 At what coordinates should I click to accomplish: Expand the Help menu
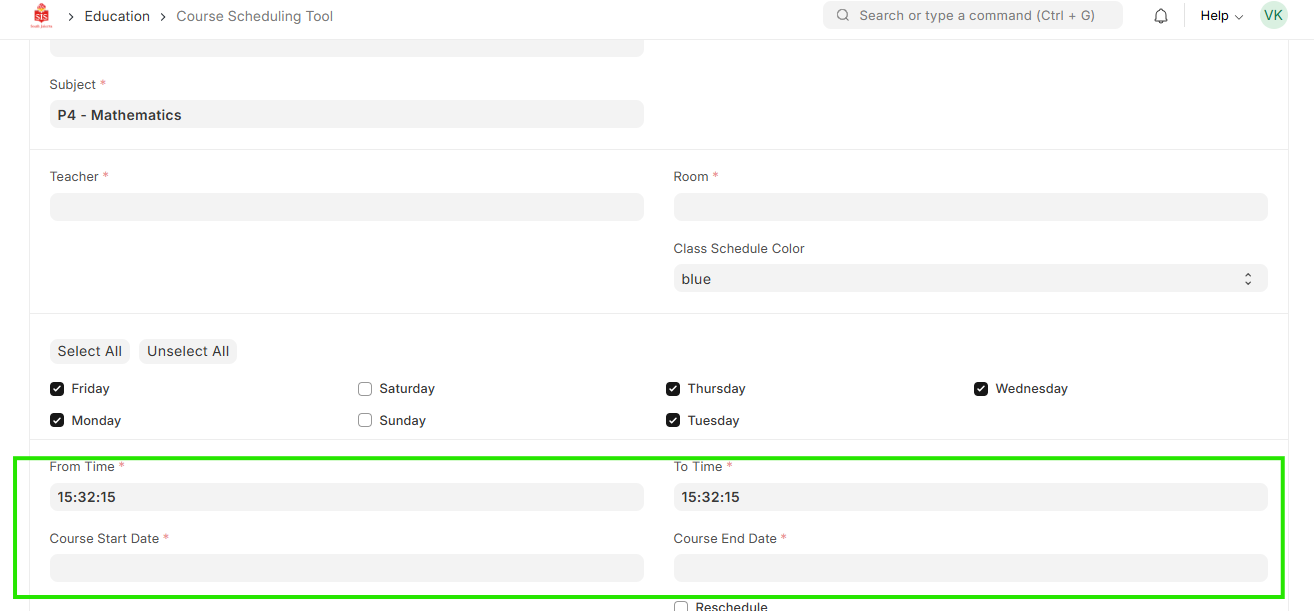pos(1220,16)
